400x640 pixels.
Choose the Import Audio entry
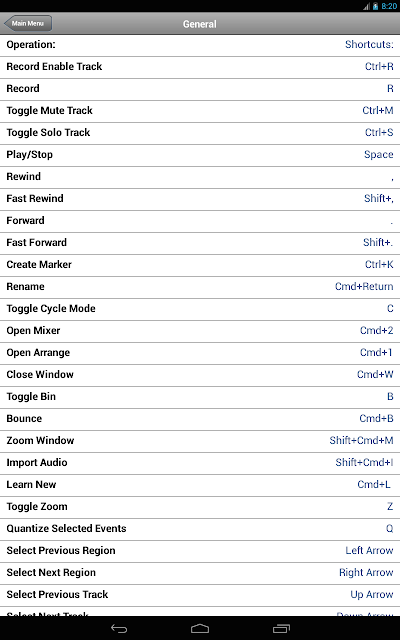pos(200,464)
